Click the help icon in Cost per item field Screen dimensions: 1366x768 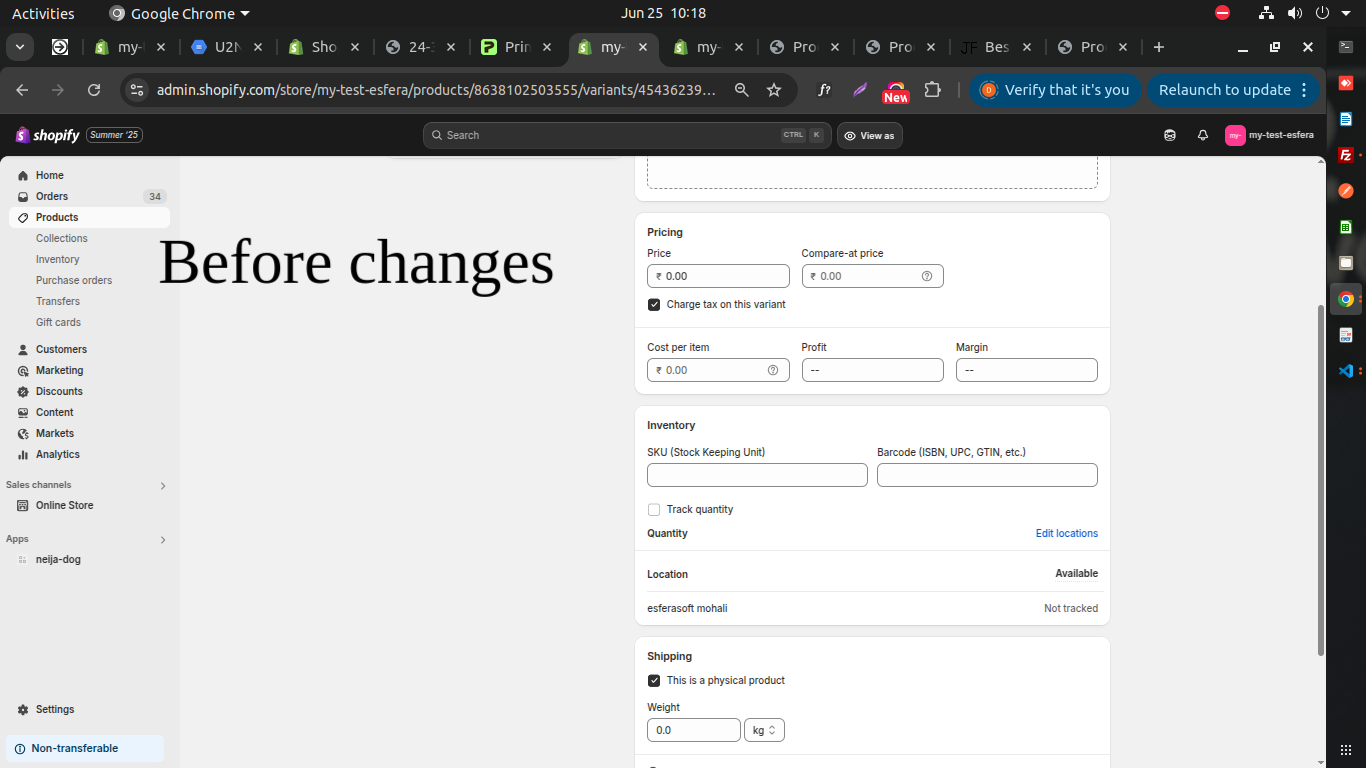(x=772, y=370)
